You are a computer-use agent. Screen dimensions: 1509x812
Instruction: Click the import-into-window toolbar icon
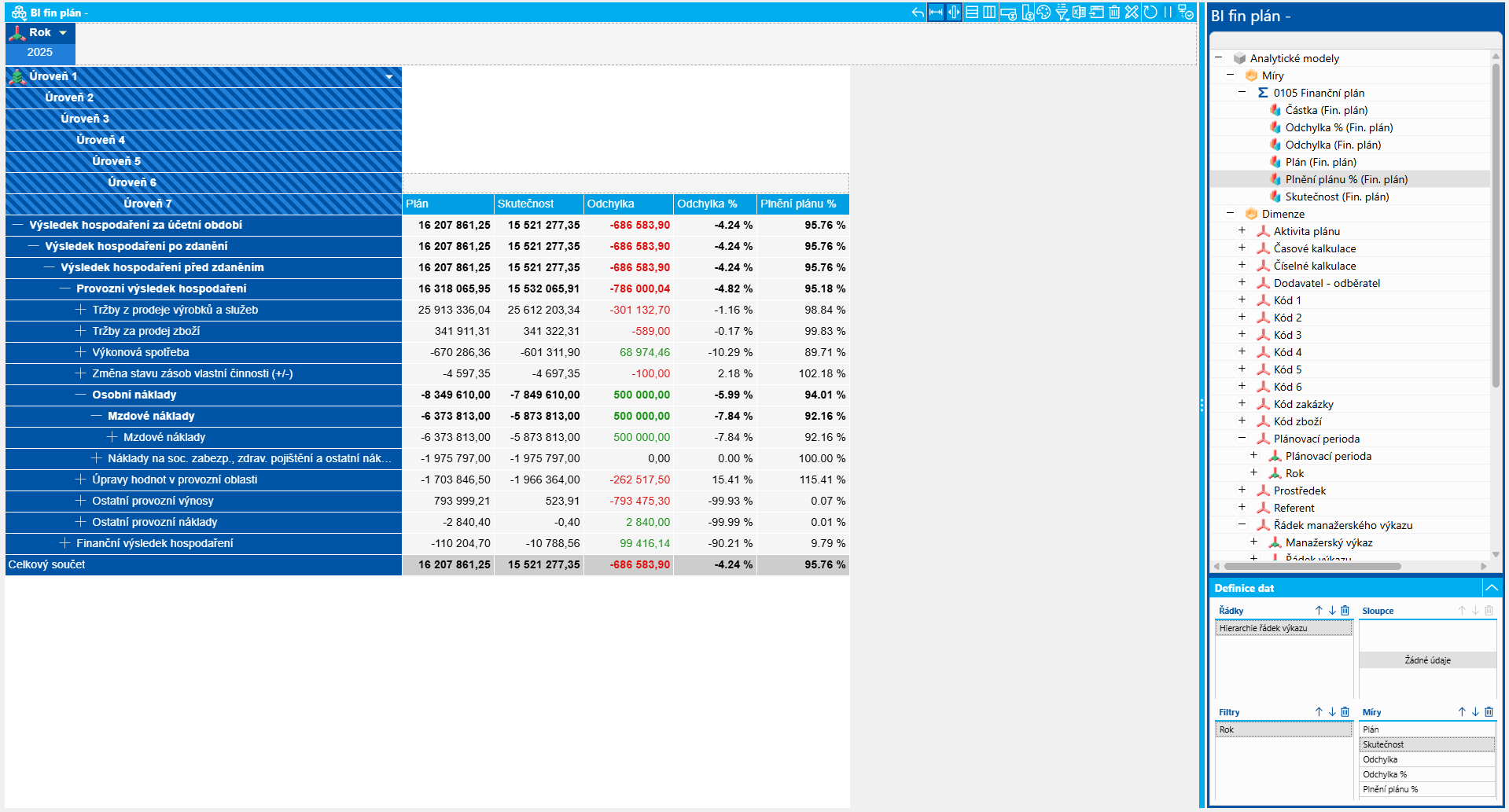point(1097,13)
